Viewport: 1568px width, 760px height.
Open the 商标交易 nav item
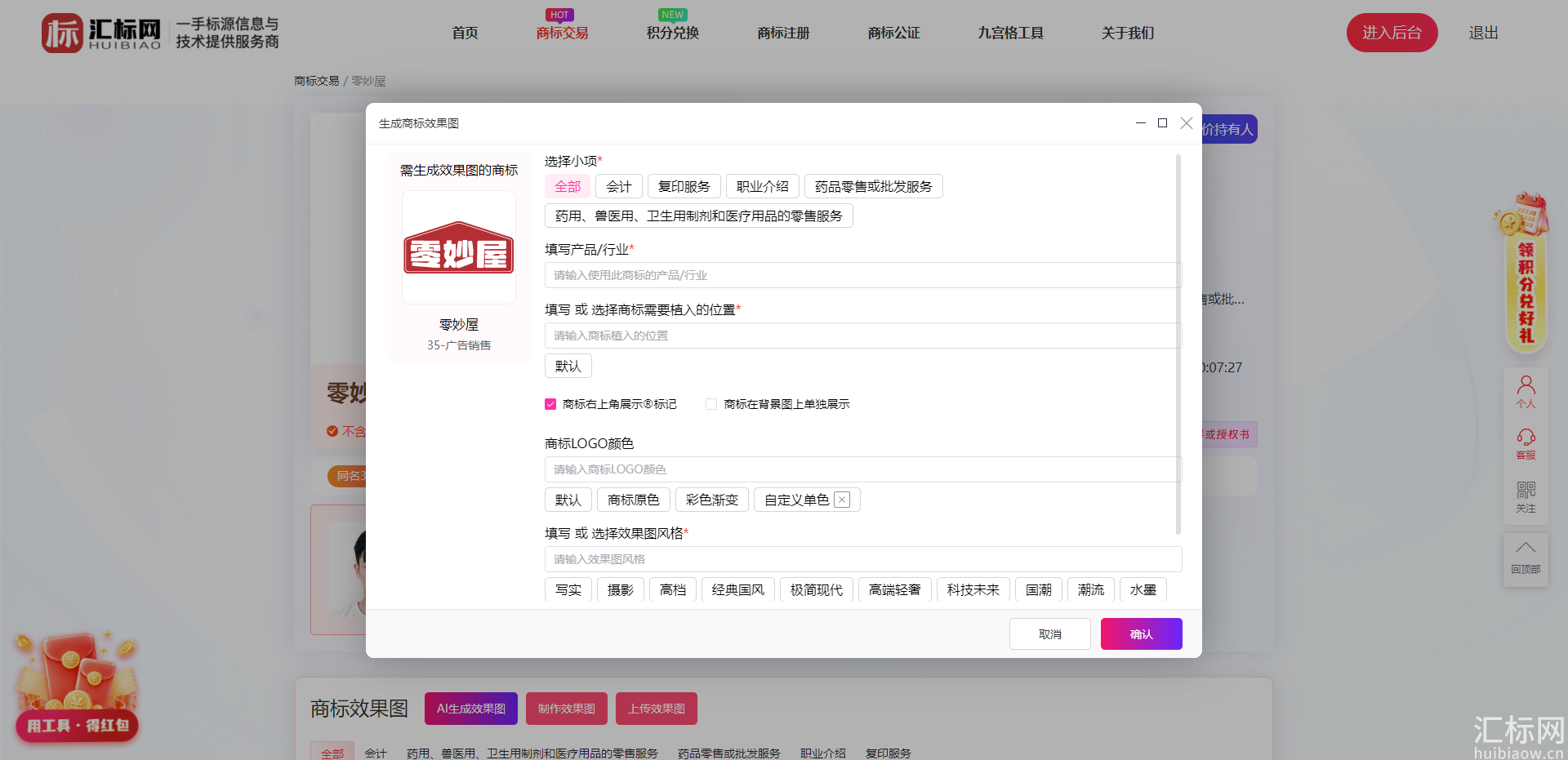point(563,33)
